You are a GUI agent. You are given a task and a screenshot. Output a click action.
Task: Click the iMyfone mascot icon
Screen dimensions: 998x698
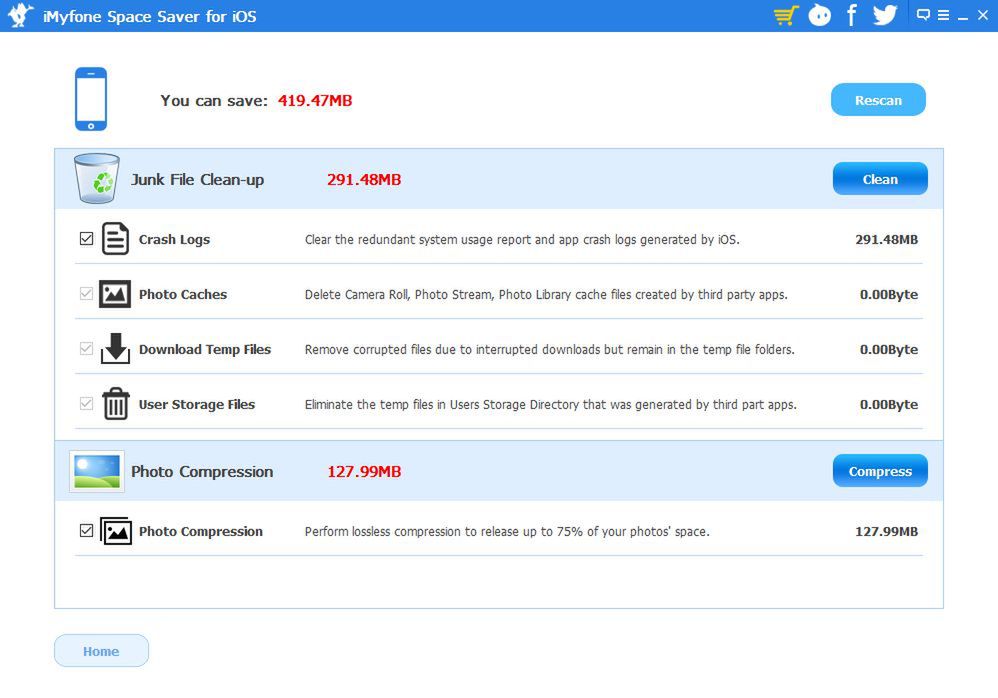(x=820, y=15)
